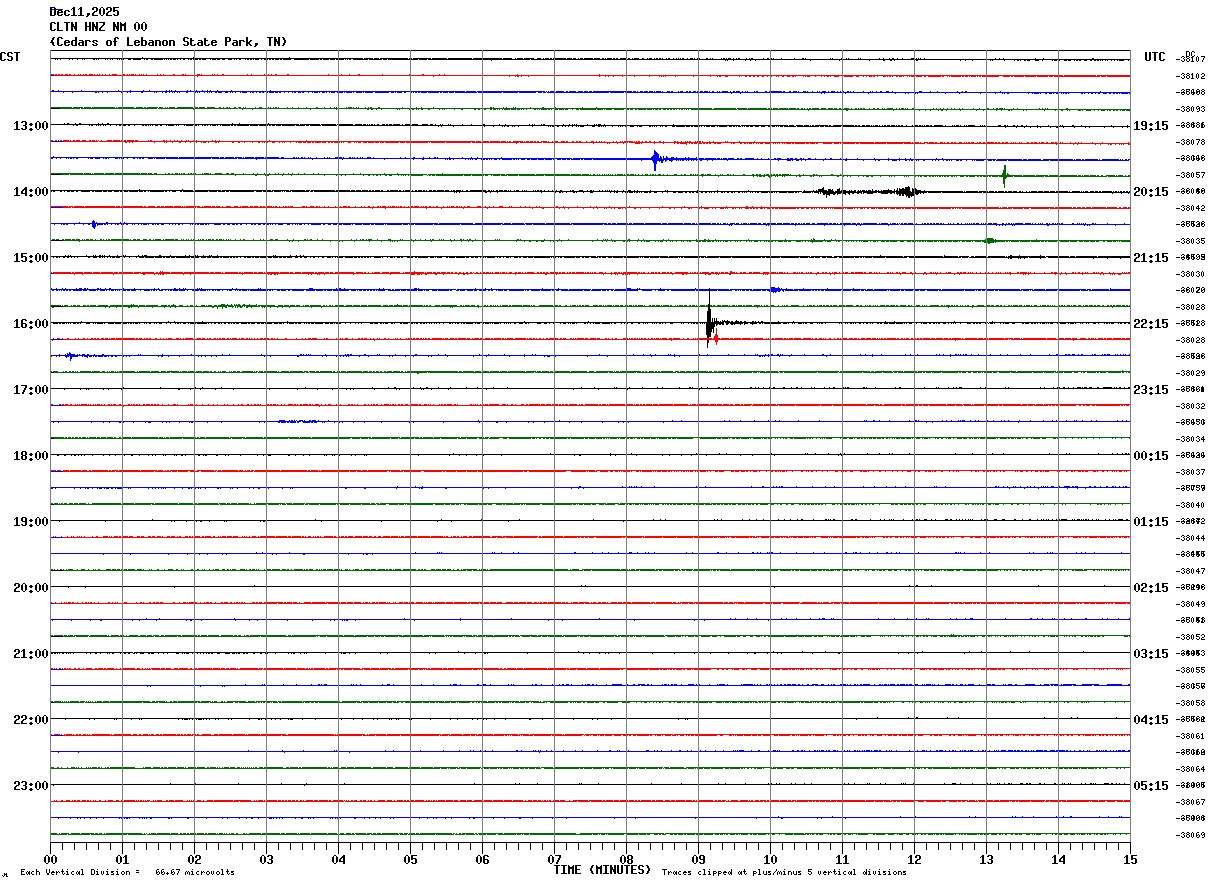
Task: Click the 16:00 CST time label
Action: point(30,323)
